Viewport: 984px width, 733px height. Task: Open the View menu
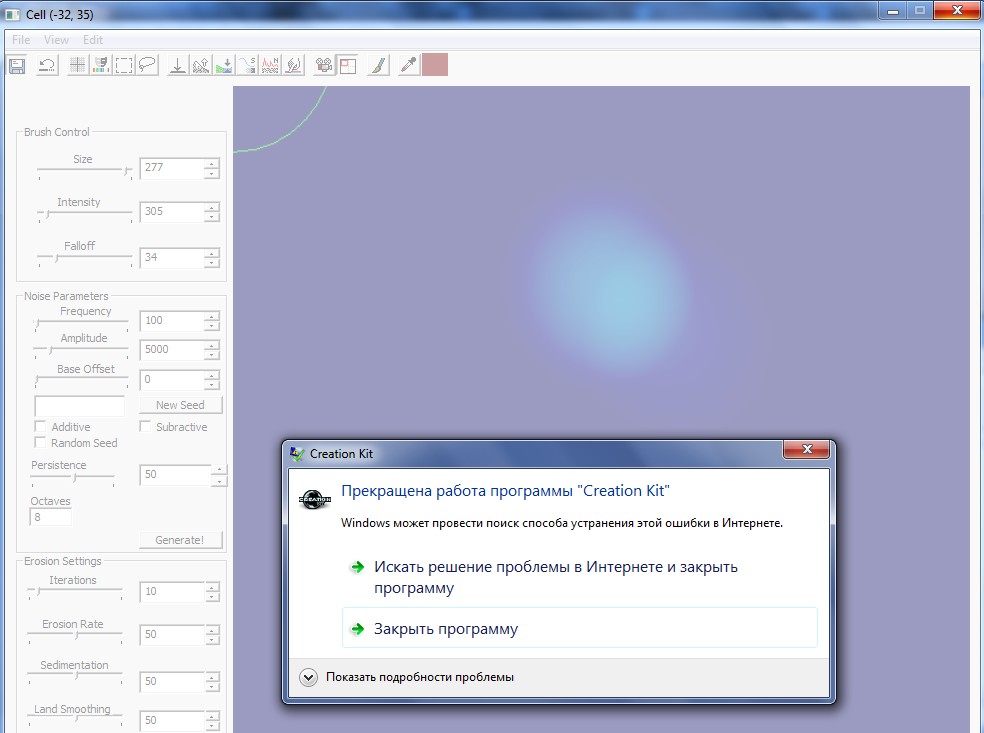pyautogui.click(x=56, y=40)
